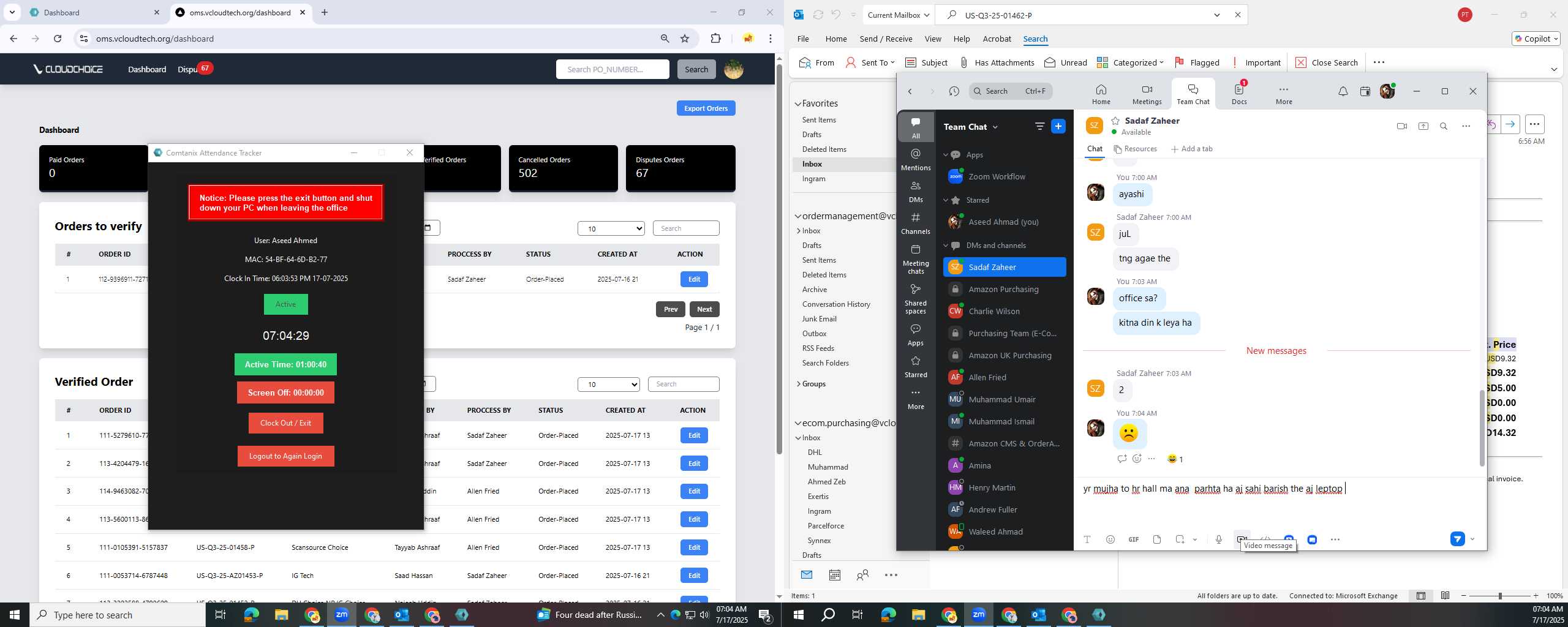Click the Export Orders button
This screenshot has height=627, width=1568.
(706, 108)
